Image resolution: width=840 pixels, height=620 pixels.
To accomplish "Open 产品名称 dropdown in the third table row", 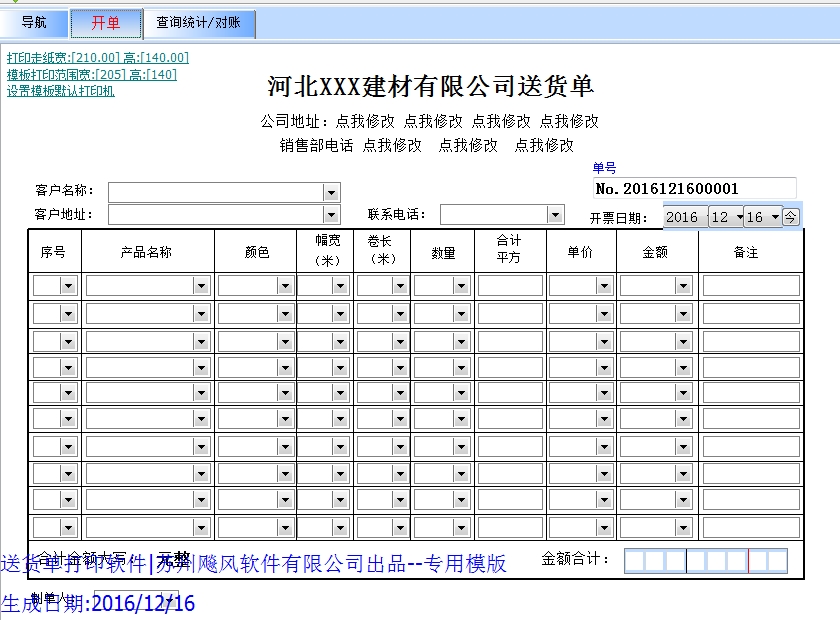I will click(201, 341).
